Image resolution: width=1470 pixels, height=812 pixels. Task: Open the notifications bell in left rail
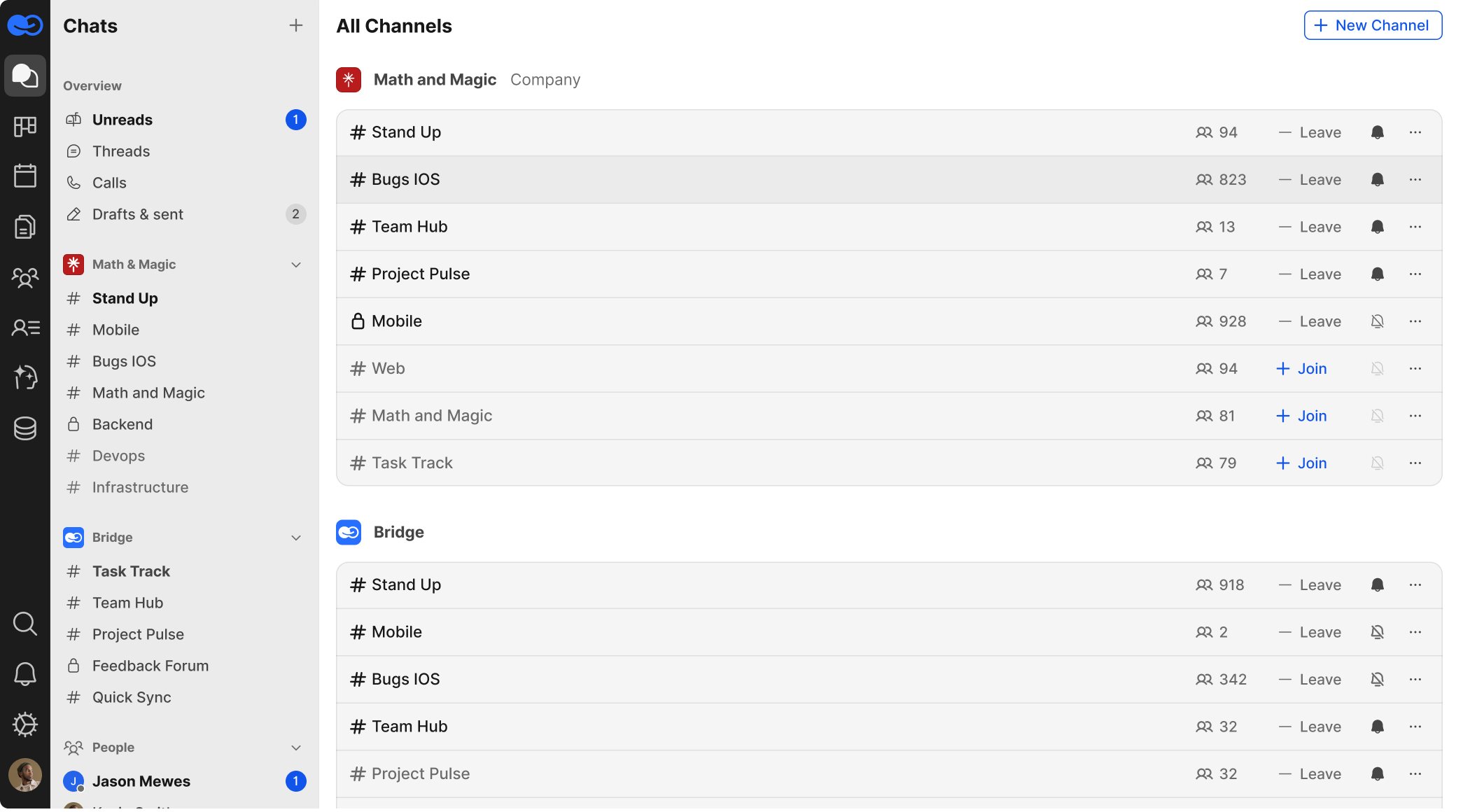click(25, 674)
